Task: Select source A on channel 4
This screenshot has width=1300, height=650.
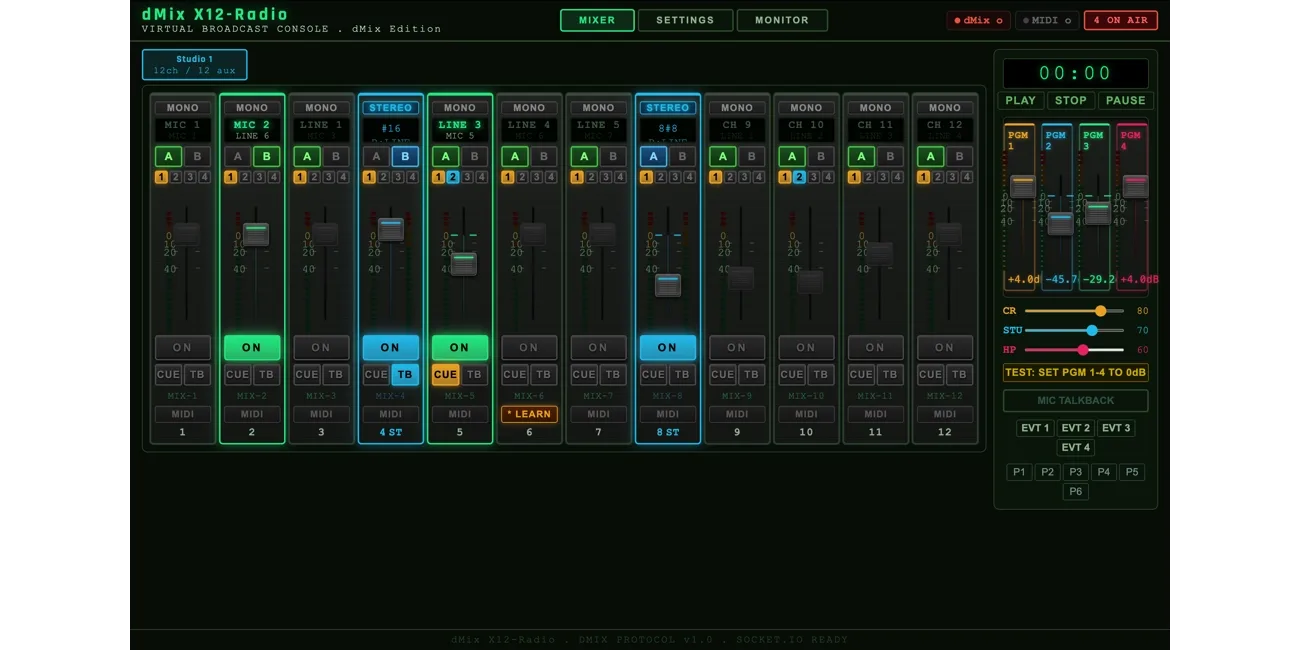Action: coord(376,156)
